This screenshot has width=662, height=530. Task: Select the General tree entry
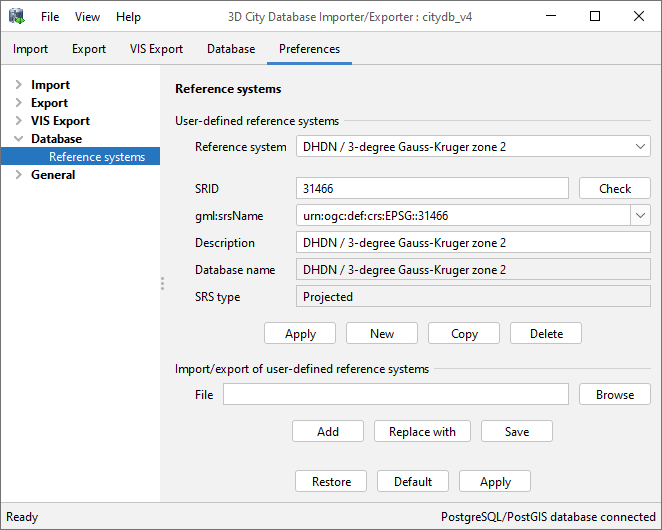coord(53,174)
